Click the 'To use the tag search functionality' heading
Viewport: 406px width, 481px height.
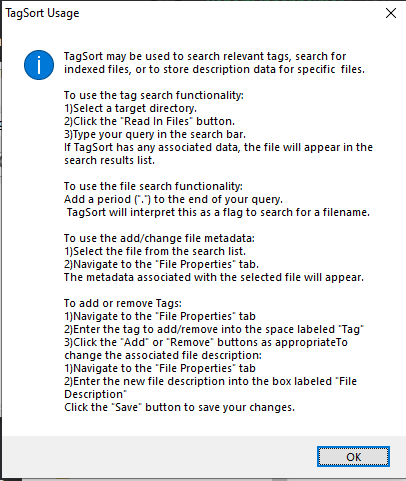154,95
